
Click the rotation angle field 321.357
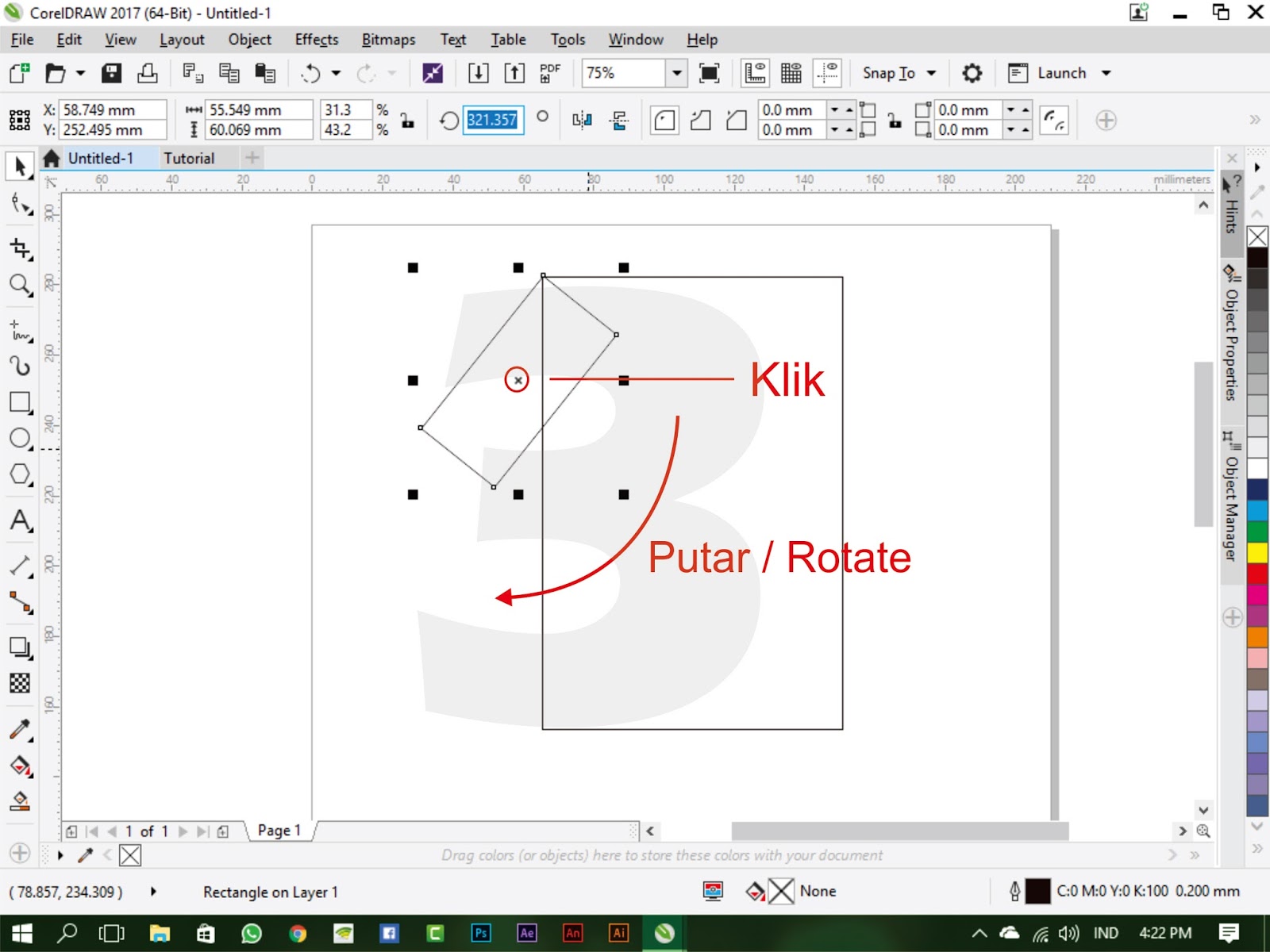pos(492,120)
